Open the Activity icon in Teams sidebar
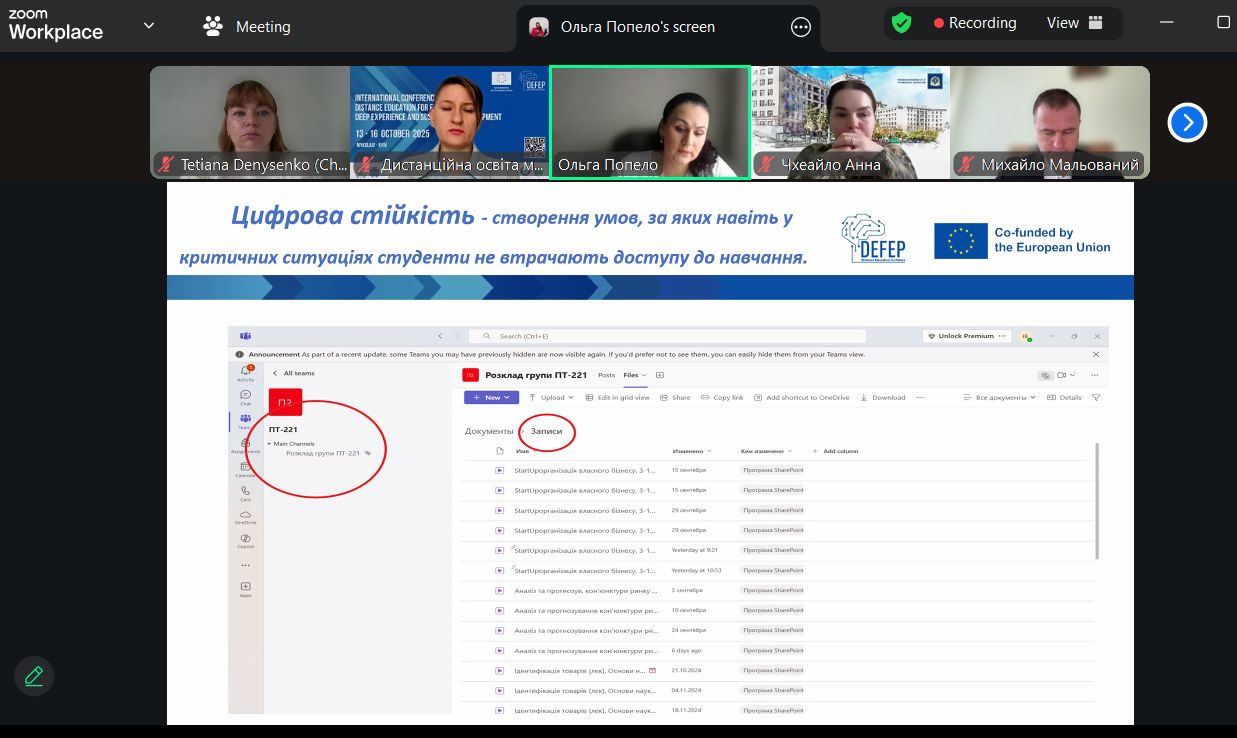The width and height of the screenshot is (1237, 738). (245, 373)
